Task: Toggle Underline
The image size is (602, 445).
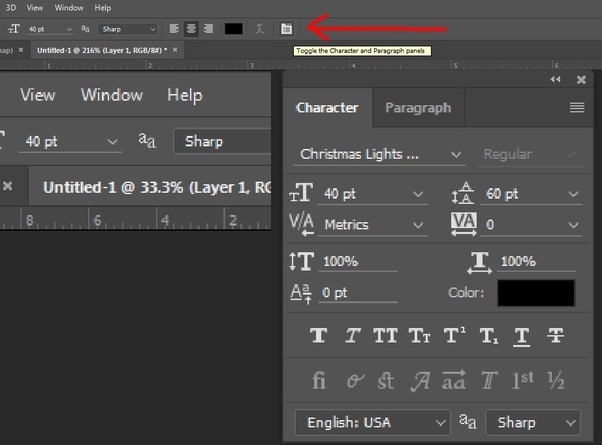Action: 522,337
